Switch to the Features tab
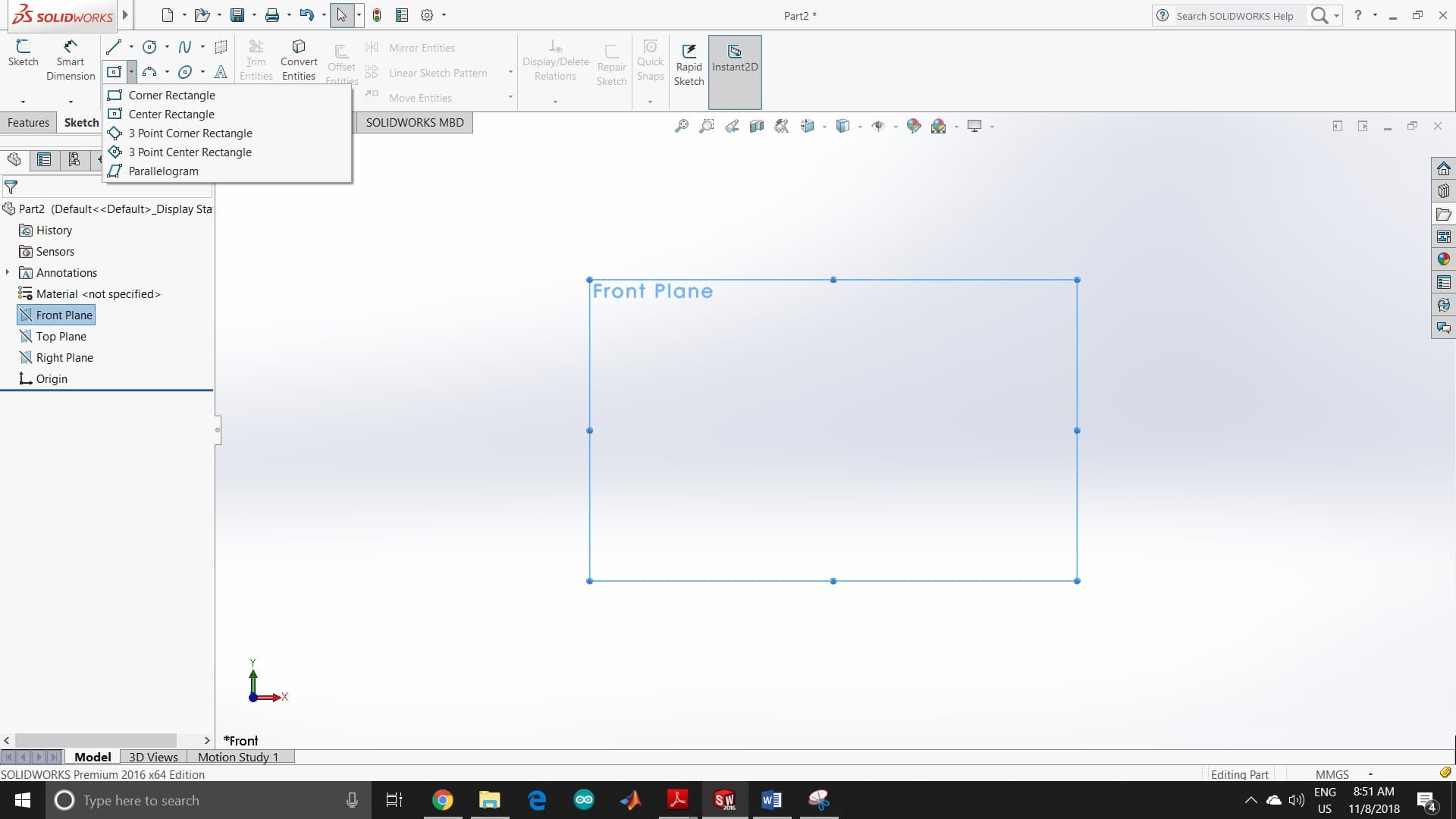Screen dimensions: 1456x819 point(28,123)
